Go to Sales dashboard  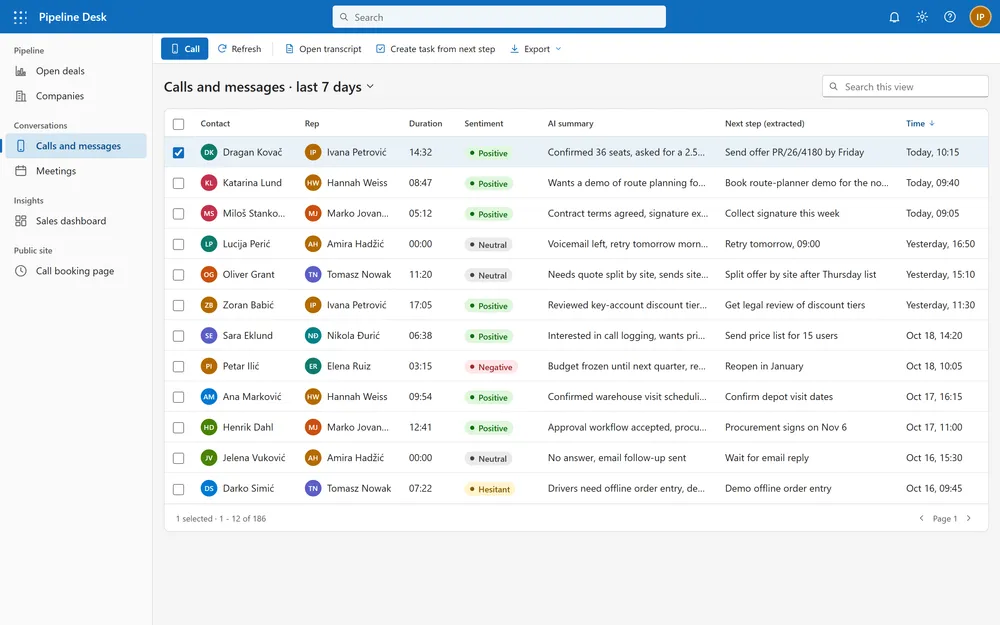(x=76, y=221)
